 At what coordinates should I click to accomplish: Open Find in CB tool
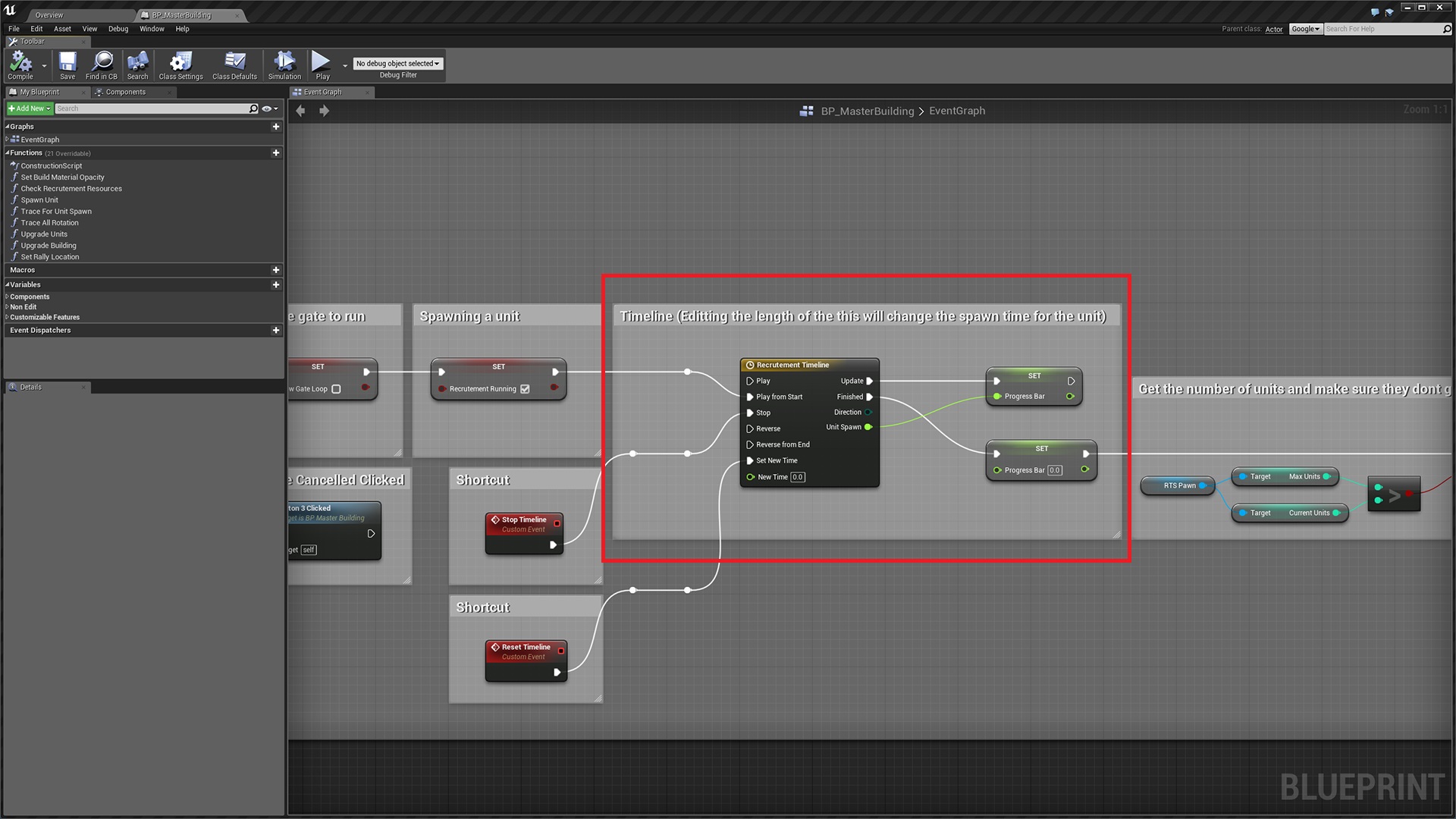[x=102, y=64]
